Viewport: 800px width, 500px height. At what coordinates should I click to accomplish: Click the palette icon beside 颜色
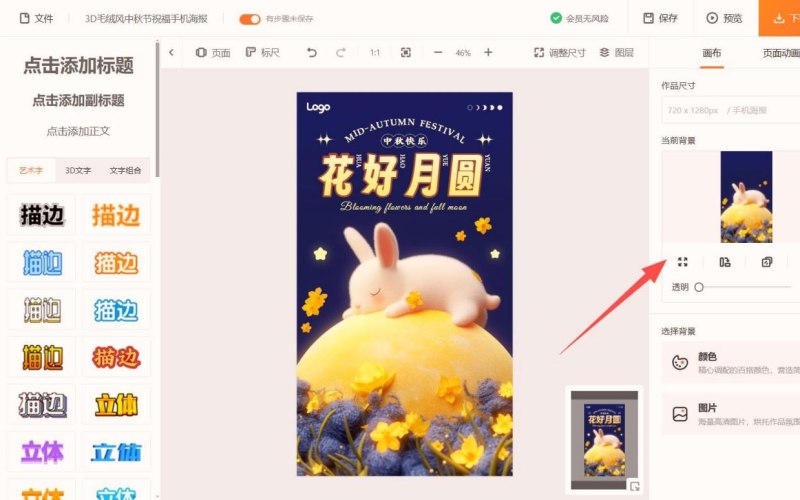click(x=680, y=363)
